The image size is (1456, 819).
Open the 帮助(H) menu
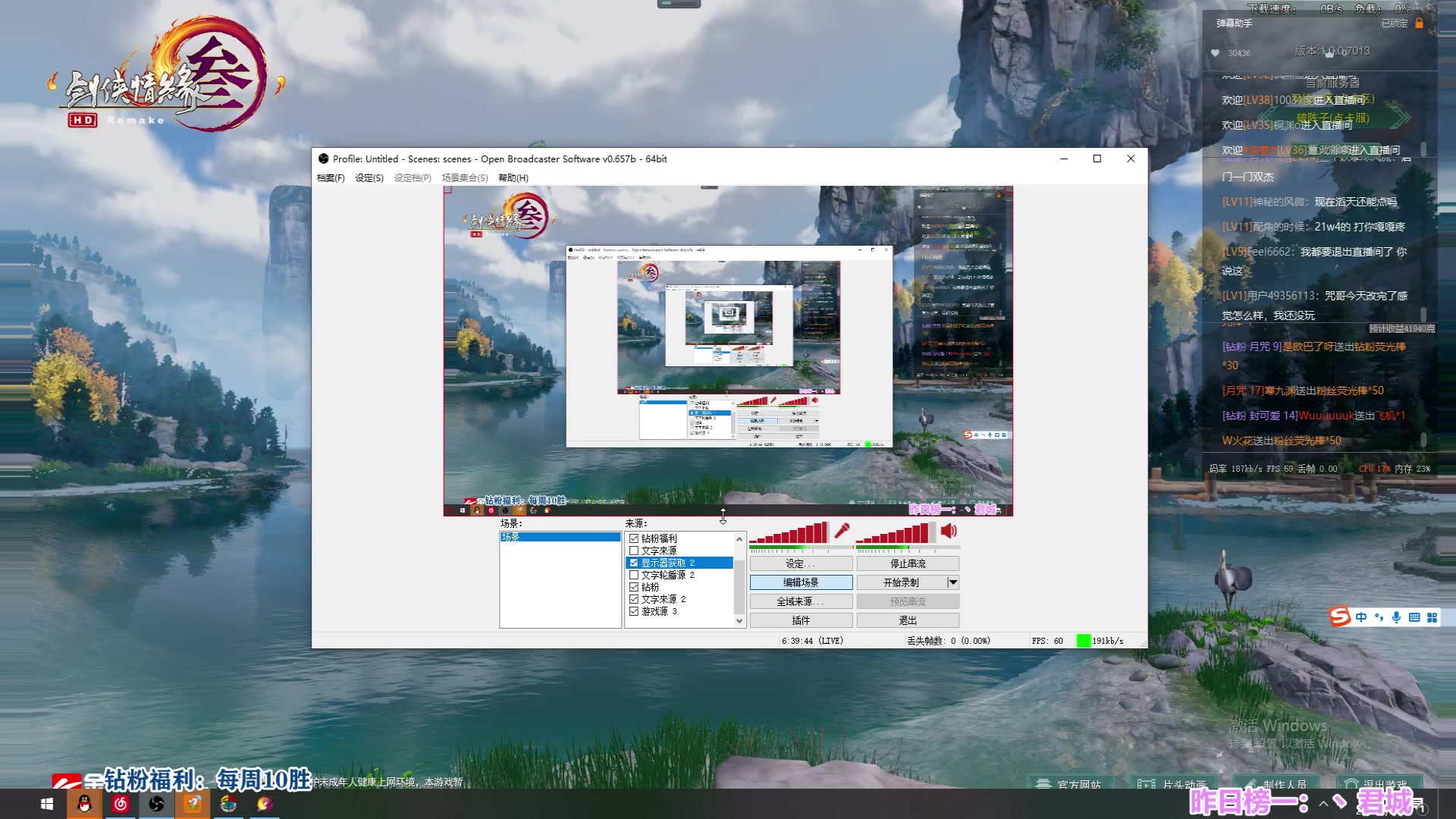[x=513, y=178]
